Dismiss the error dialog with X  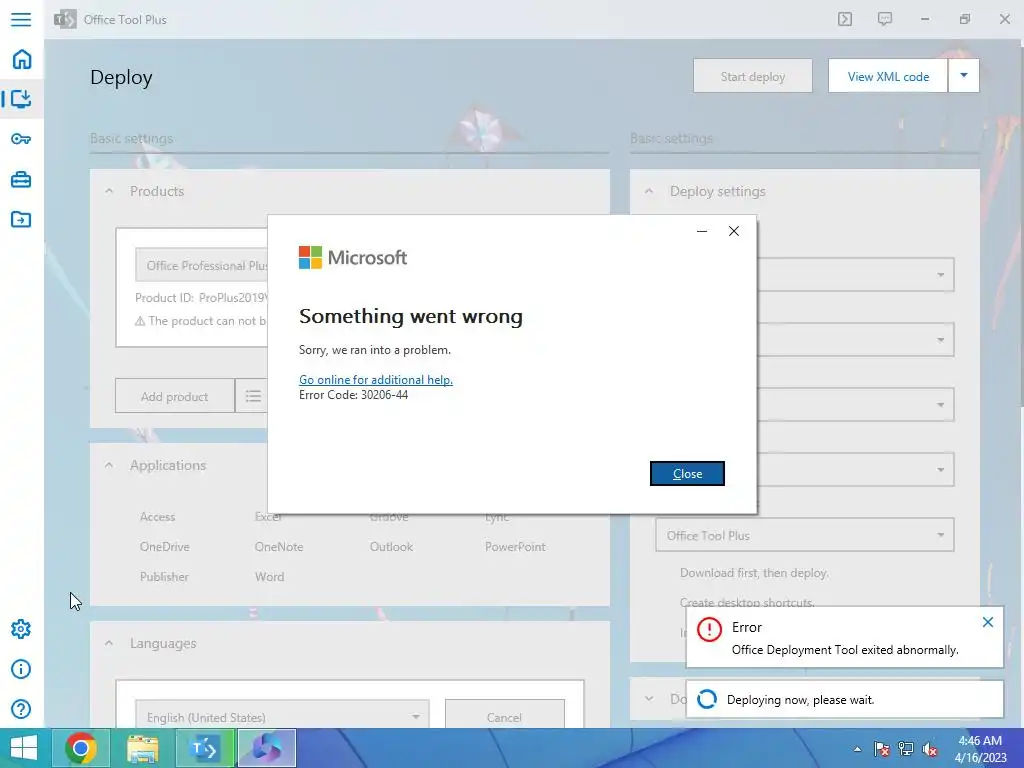pos(734,231)
